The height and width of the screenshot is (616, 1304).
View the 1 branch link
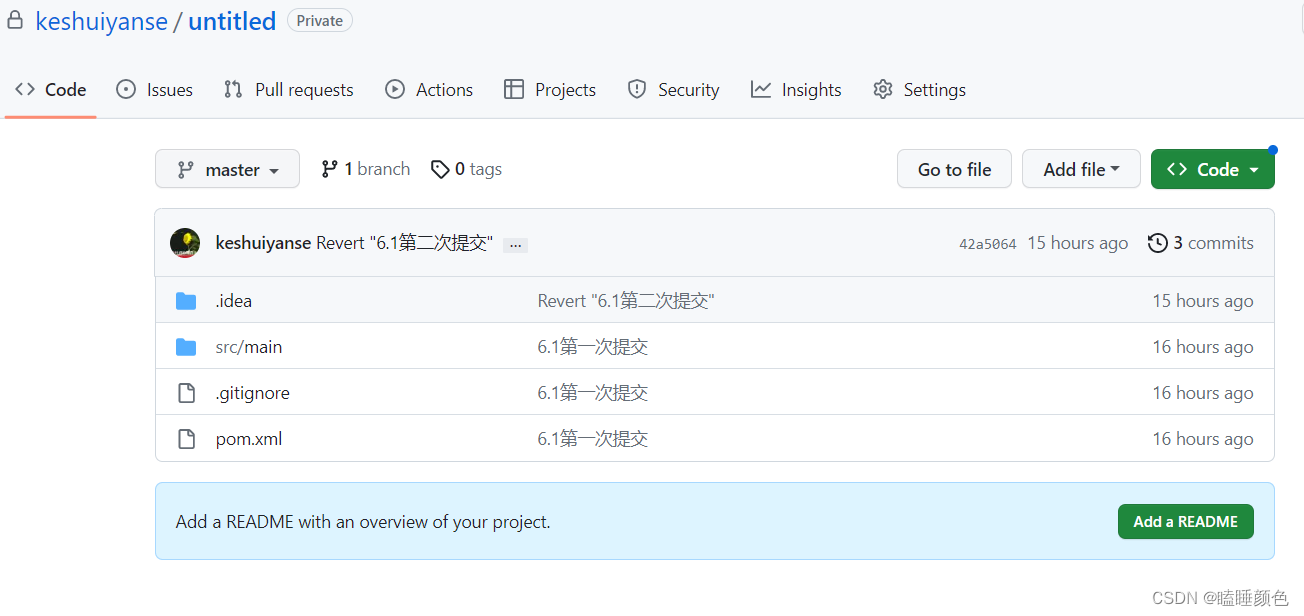pos(366,169)
